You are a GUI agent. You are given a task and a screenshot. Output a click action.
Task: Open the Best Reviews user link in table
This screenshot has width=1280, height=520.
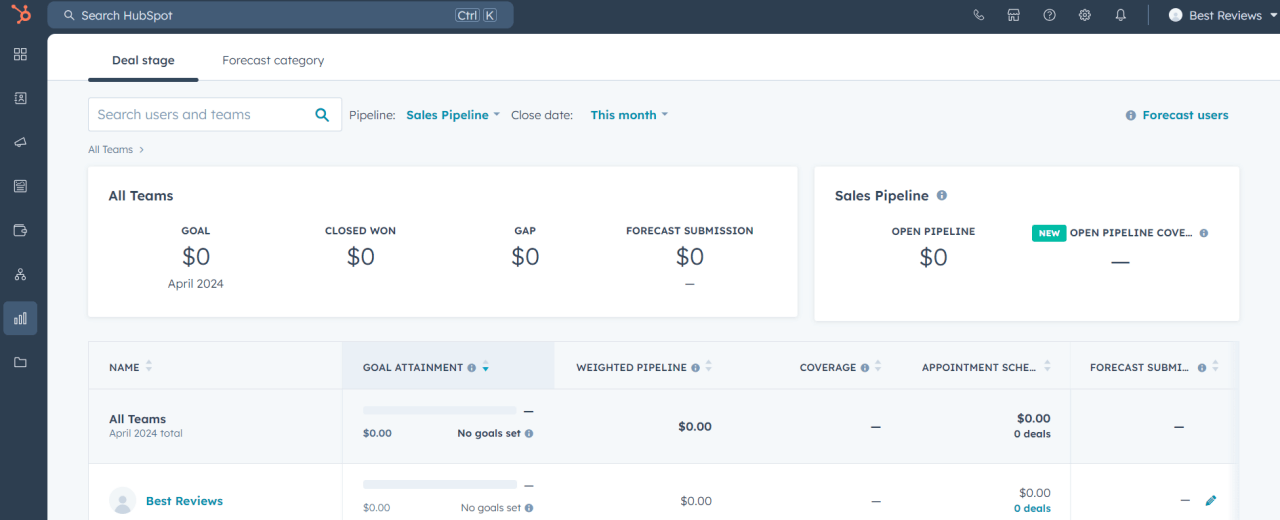coord(184,501)
